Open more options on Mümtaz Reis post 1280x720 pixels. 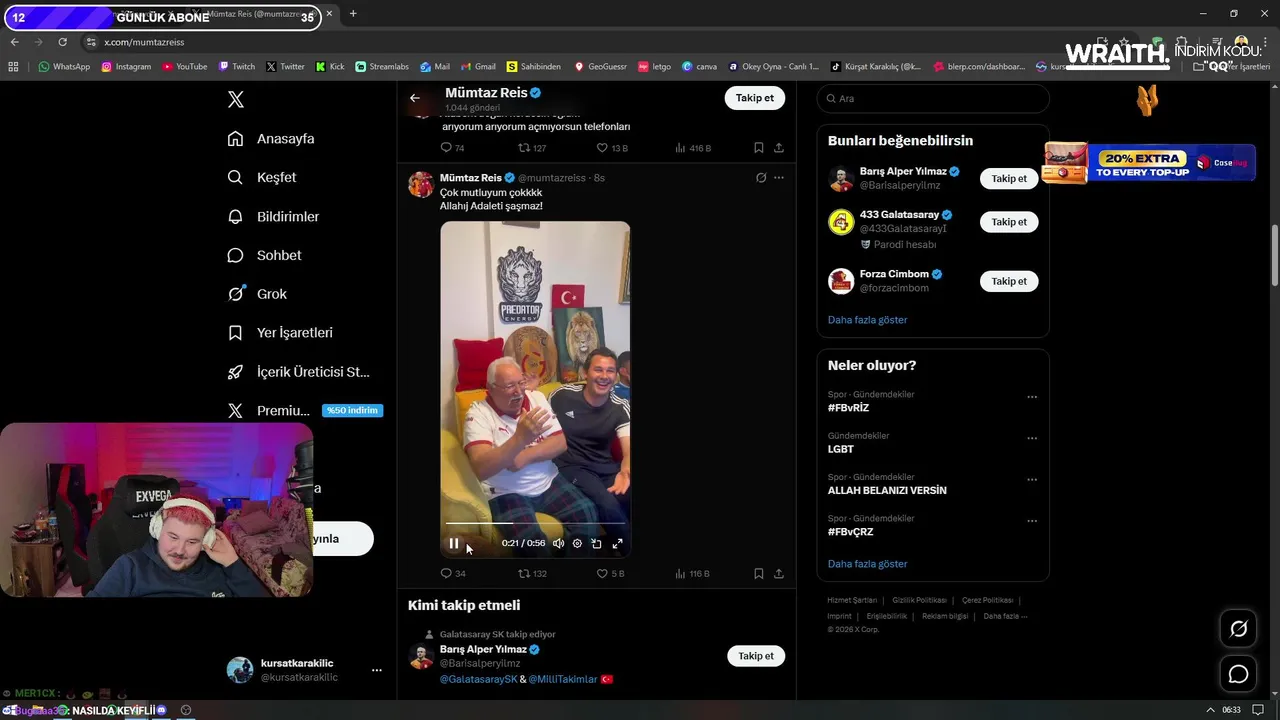pyautogui.click(x=779, y=178)
